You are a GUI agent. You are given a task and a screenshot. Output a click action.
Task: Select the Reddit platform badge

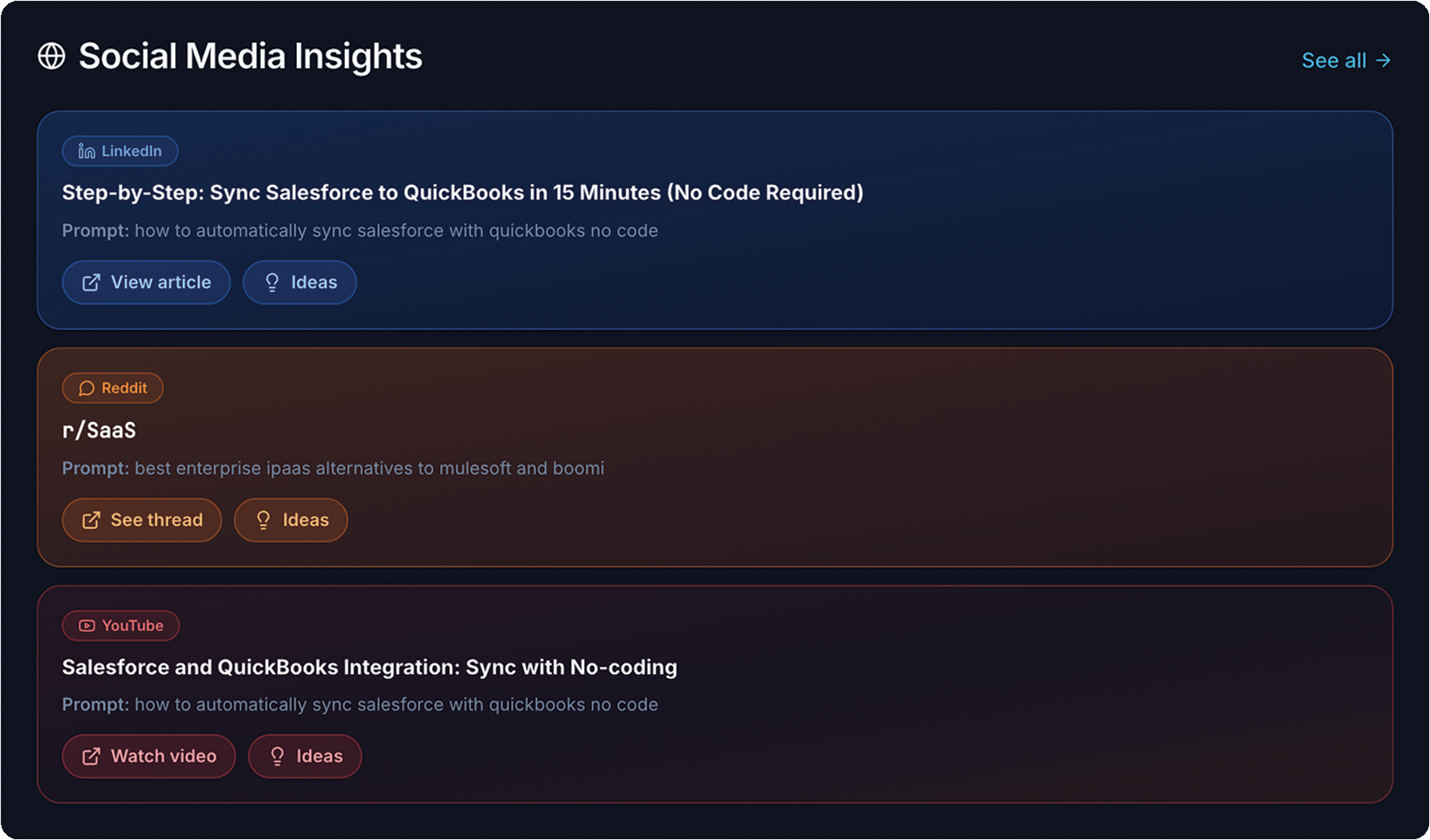pyautogui.click(x=113, y=388)
